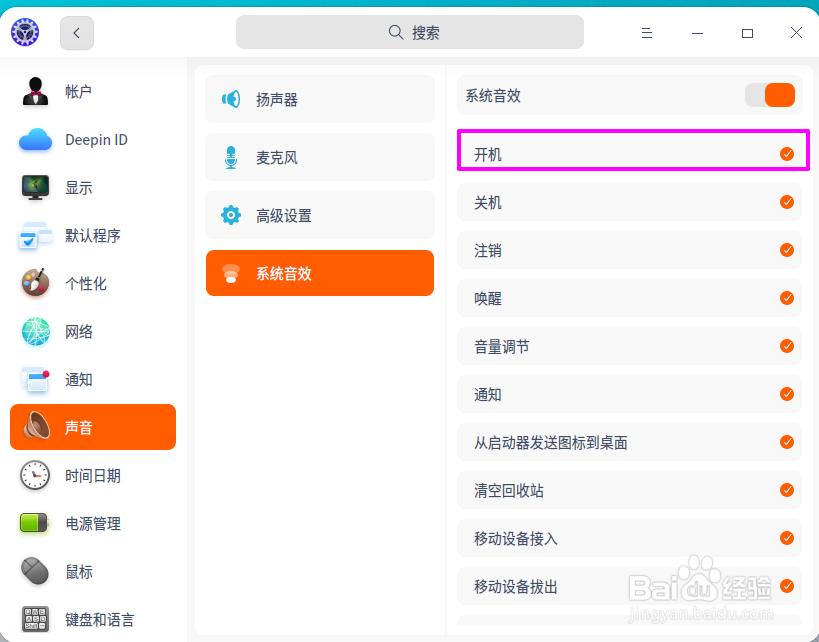819x642 pixels.
Task: Open the Personalization palette icon
Action: click(34, 283)
